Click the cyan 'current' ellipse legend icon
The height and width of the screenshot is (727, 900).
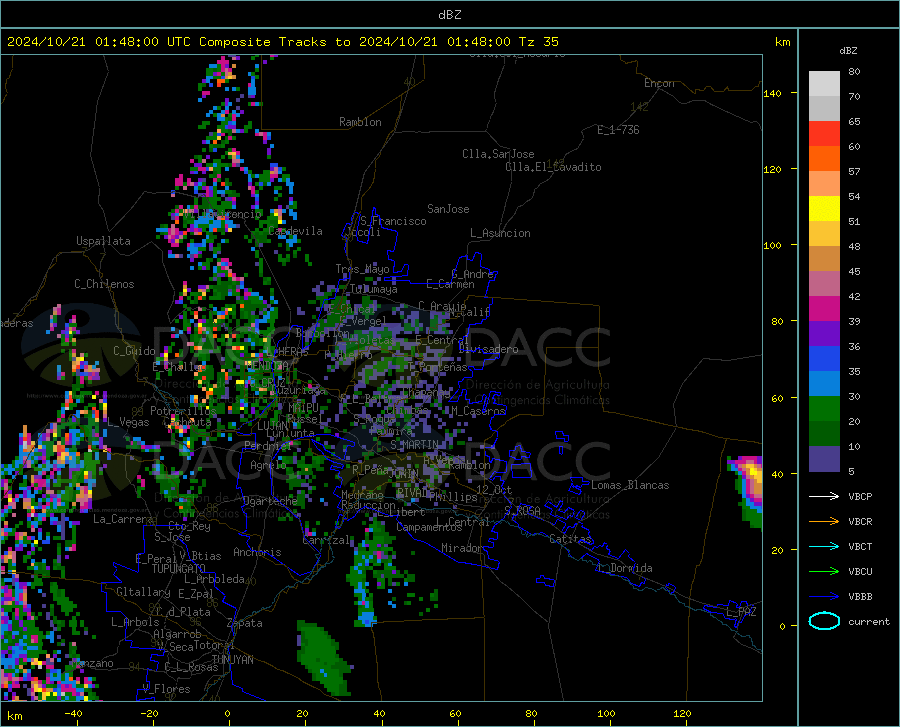(824, 621)
